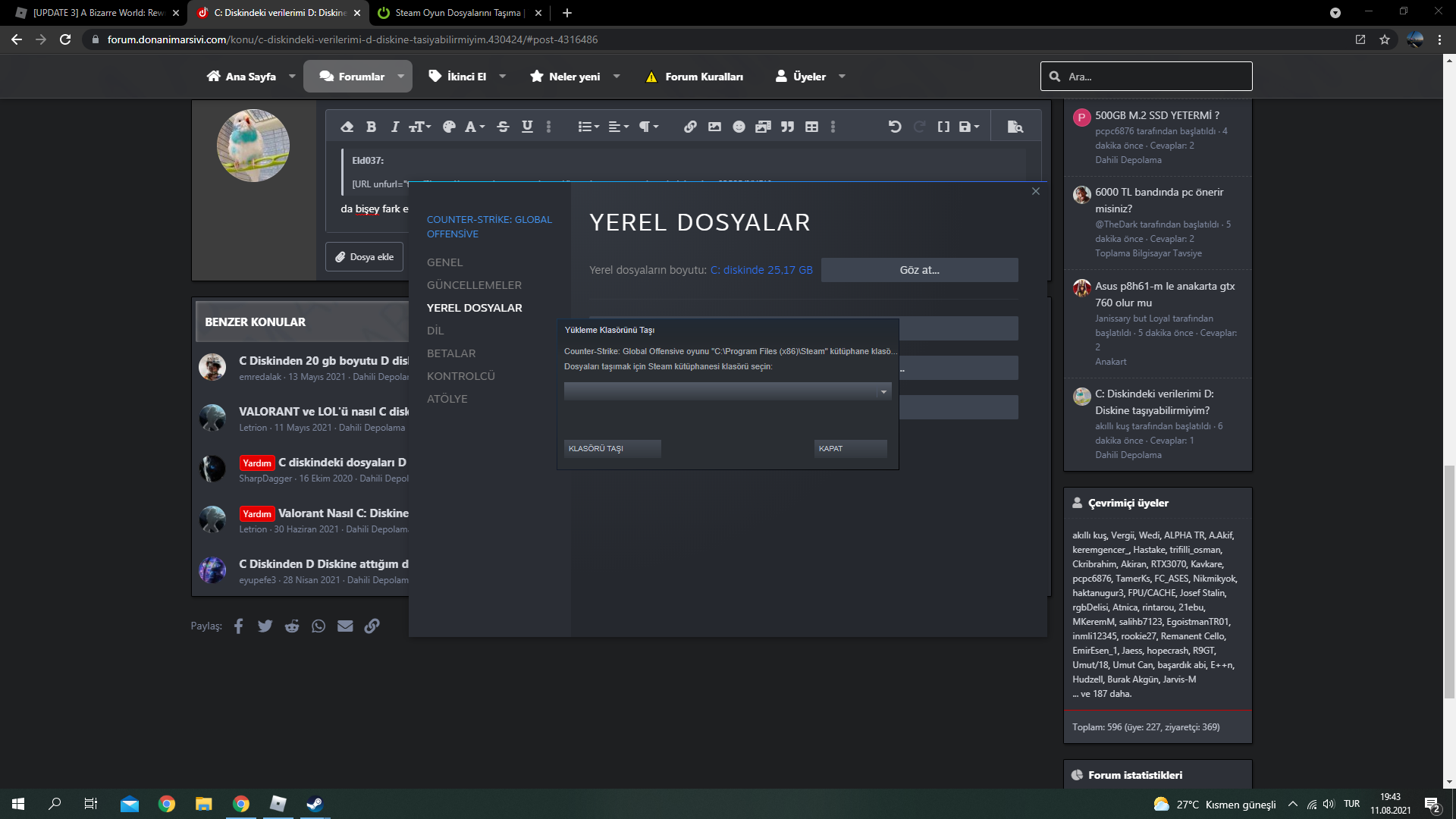This screenshot has height=819, width=1456.
Task: Close the Steam properties window
Action: [1036, 191]
